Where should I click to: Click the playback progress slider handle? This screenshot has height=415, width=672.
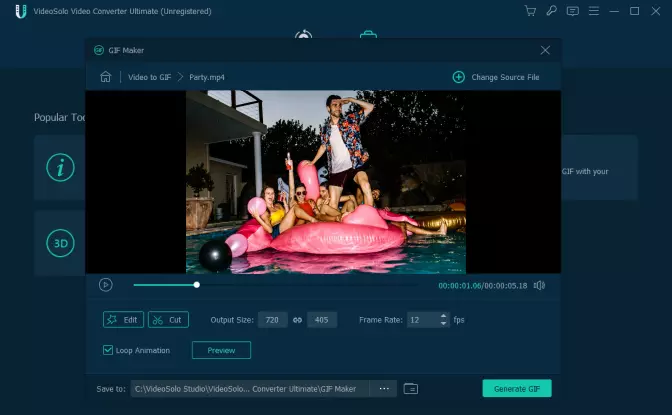click(x=196, y=285)
